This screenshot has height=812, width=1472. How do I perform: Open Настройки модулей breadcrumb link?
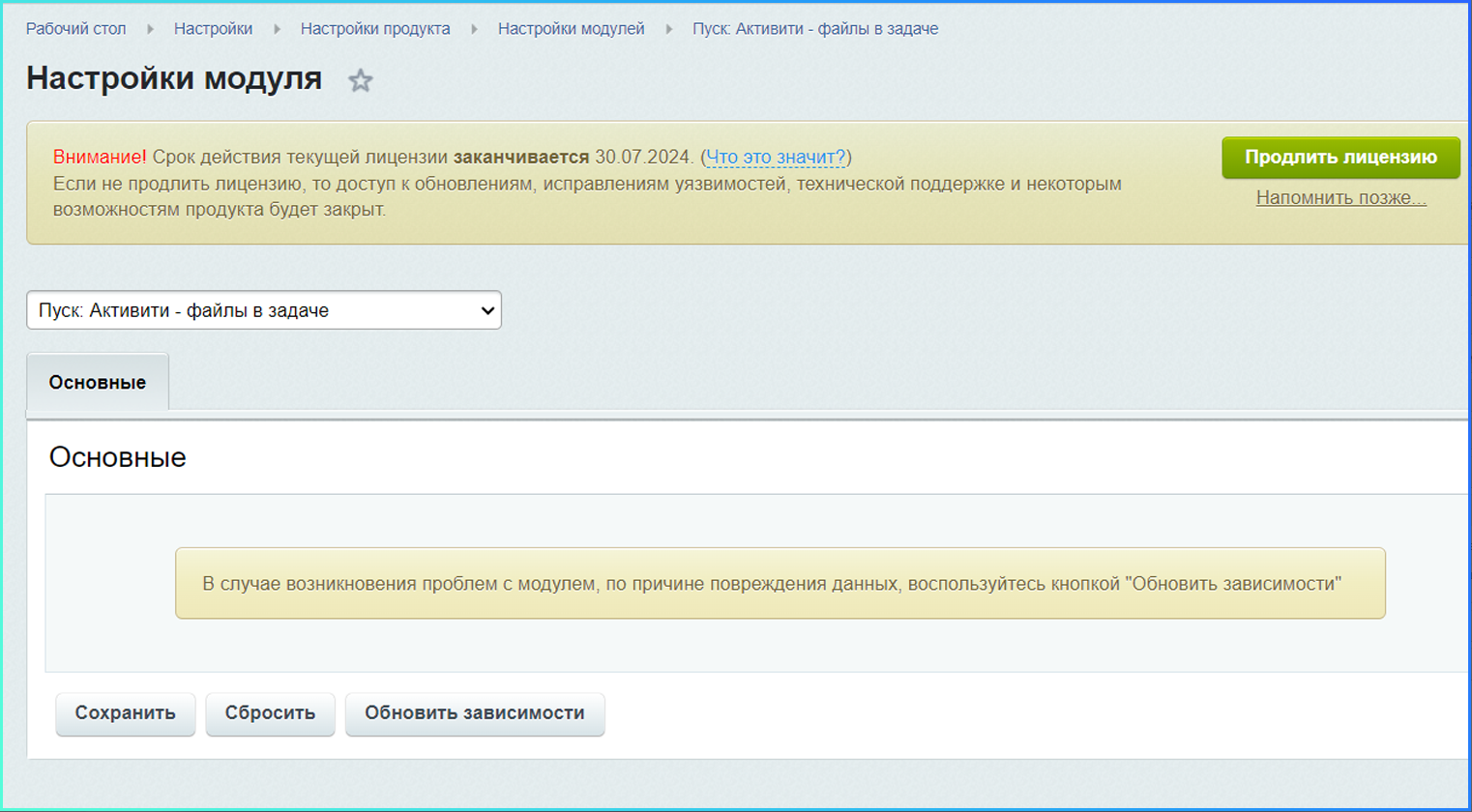tap(571, 29)
